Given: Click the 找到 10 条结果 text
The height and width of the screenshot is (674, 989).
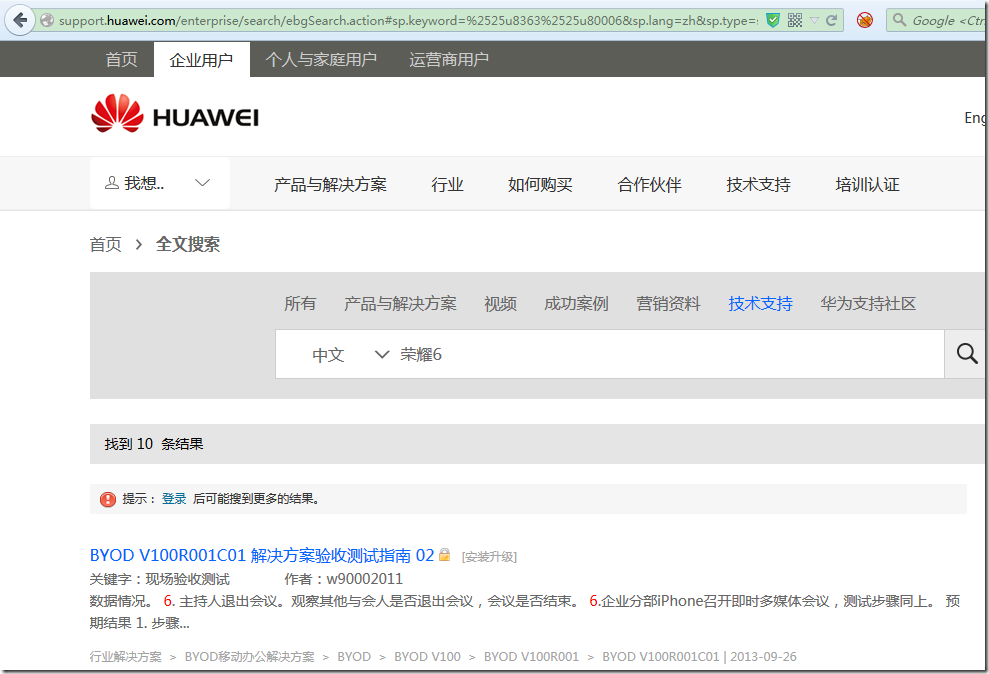Looking at the screenshot, I should 154,444.
